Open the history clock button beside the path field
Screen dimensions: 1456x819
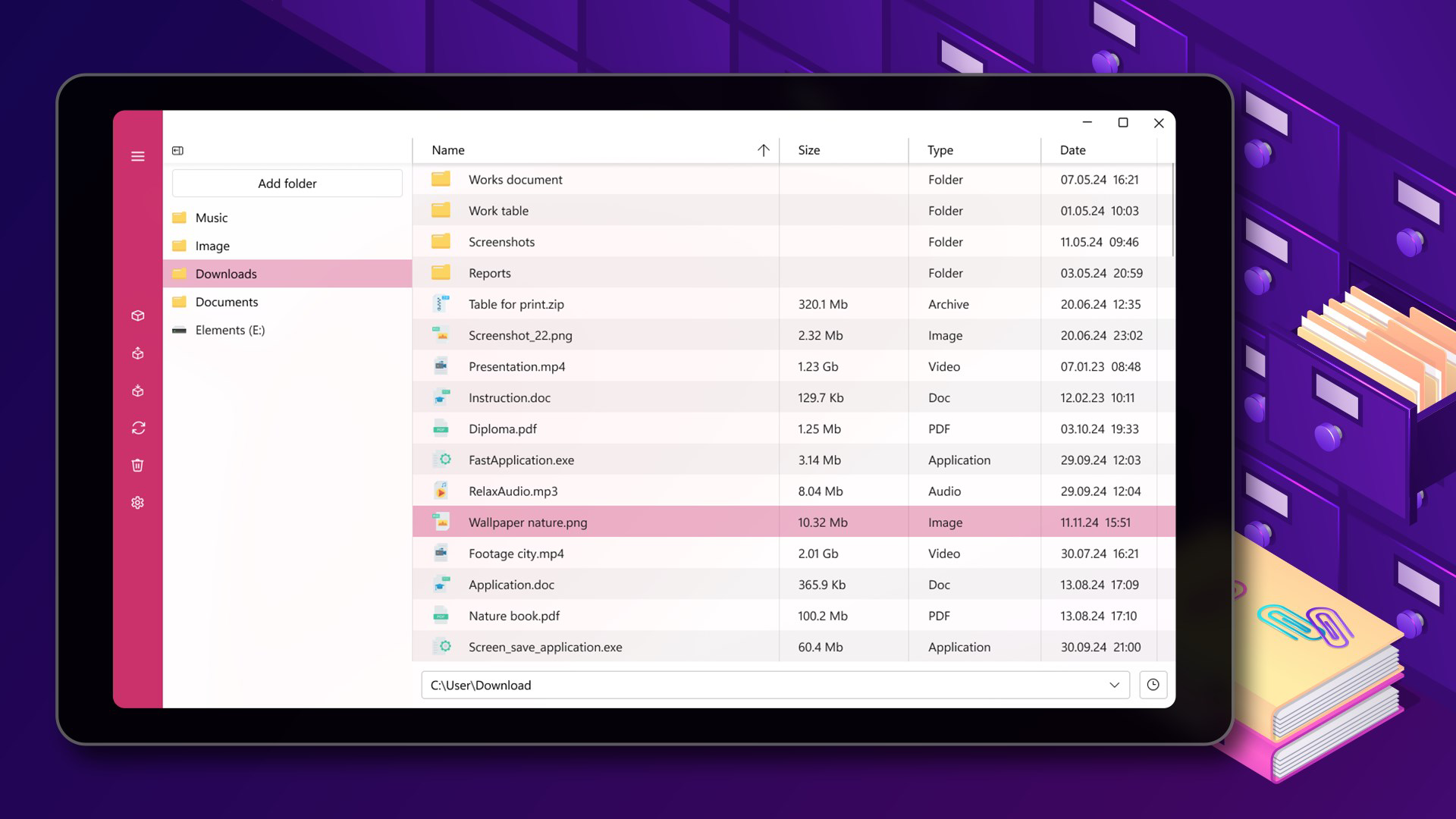point(1153,685)
